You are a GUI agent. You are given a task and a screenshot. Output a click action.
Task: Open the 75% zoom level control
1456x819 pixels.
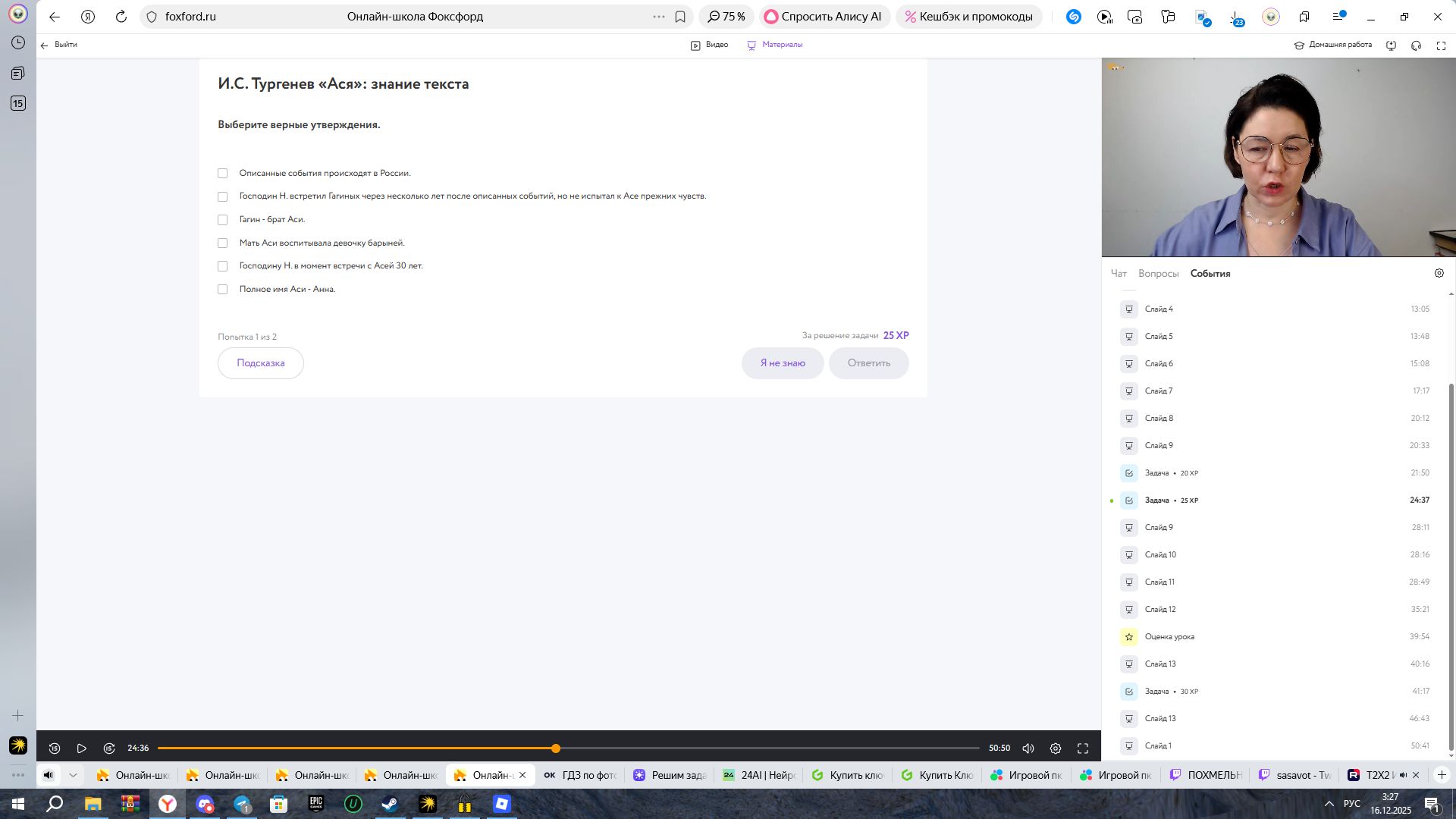point(726,17)
